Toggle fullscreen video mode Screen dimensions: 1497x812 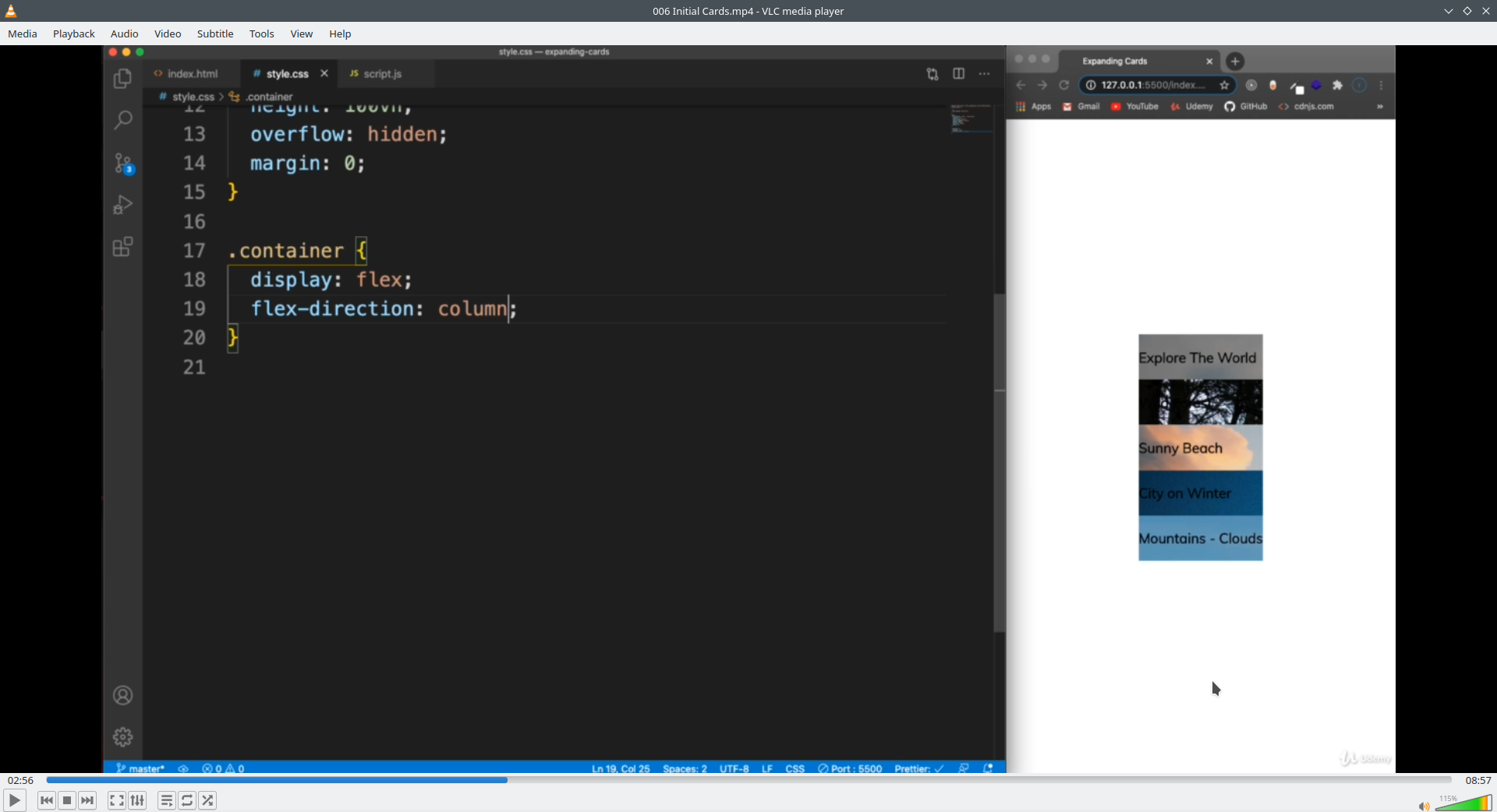(x=117, y=800)
